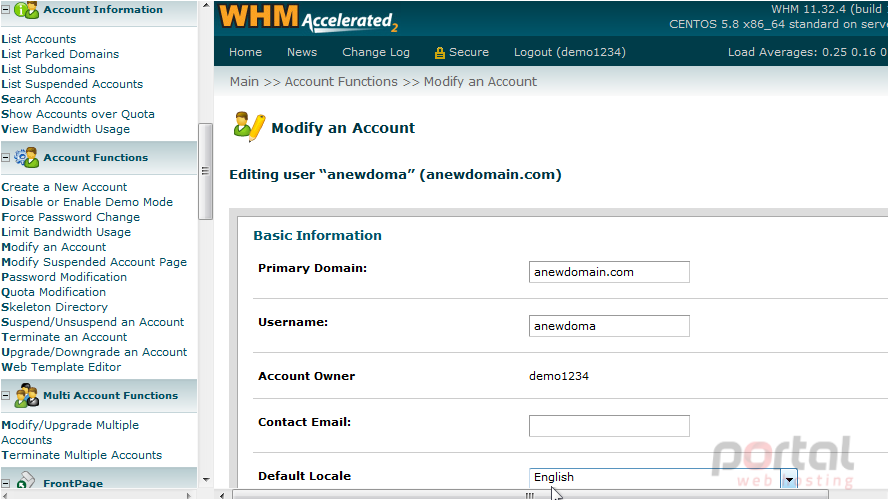Image resolution: width=889 pixels, height=500 pixels.
Task: Open the Home menu item
Action: tap(245, 52)
